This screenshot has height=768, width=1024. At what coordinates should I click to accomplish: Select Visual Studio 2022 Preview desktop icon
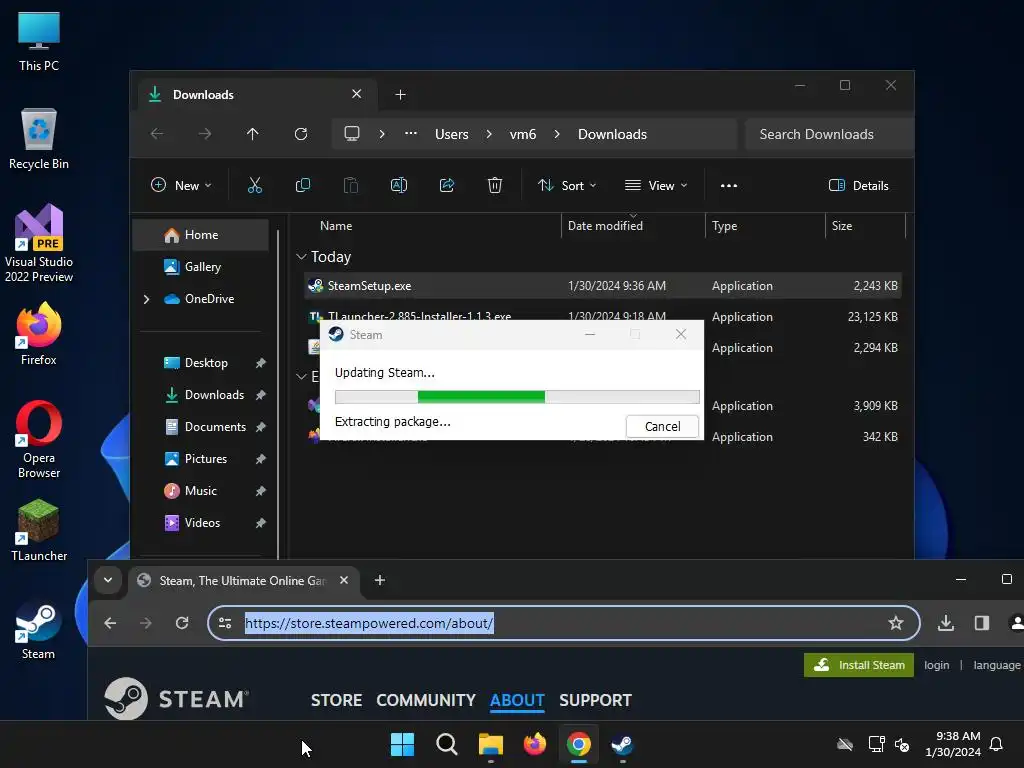point(39,243)
